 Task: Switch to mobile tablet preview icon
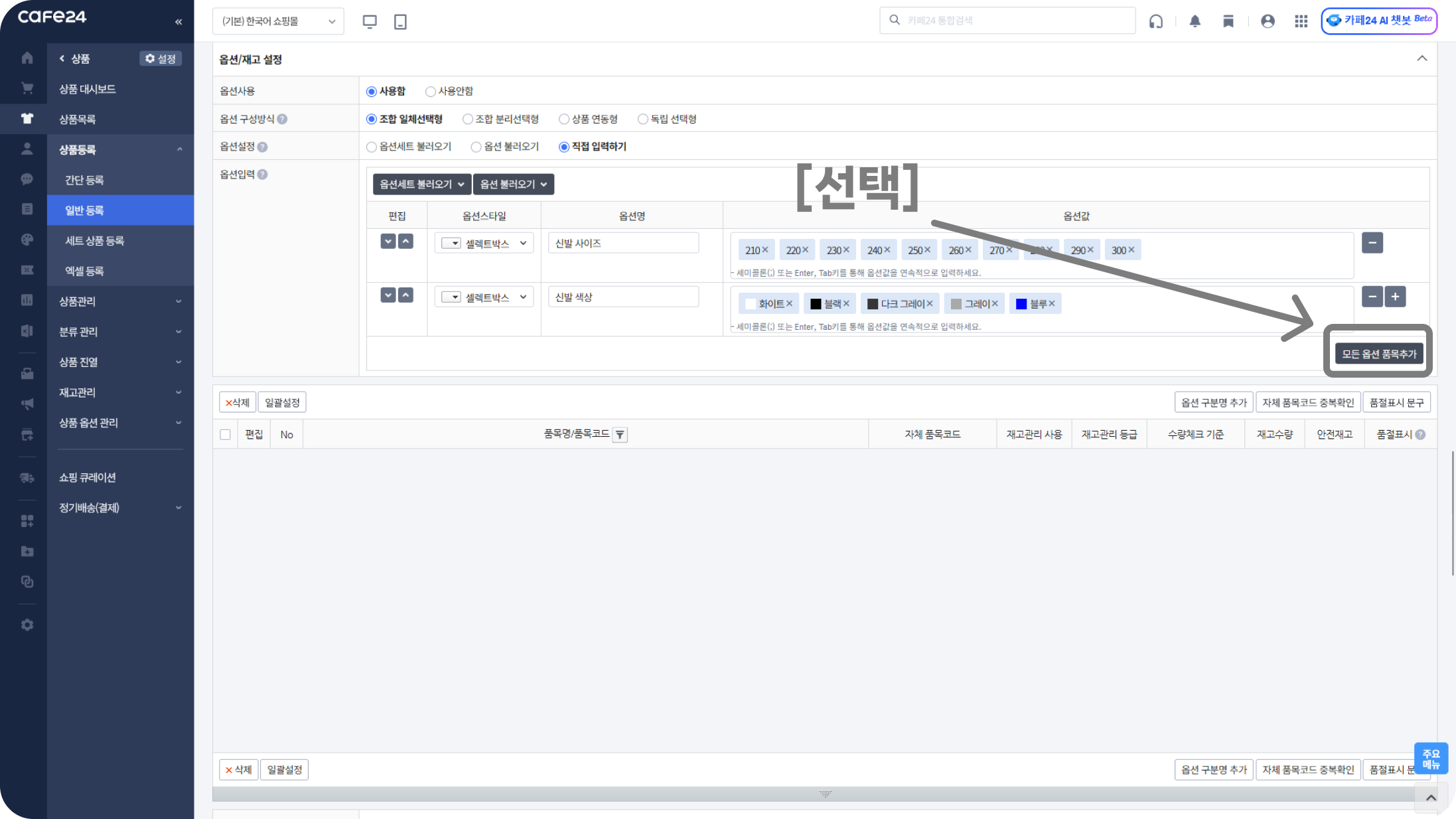400,21
